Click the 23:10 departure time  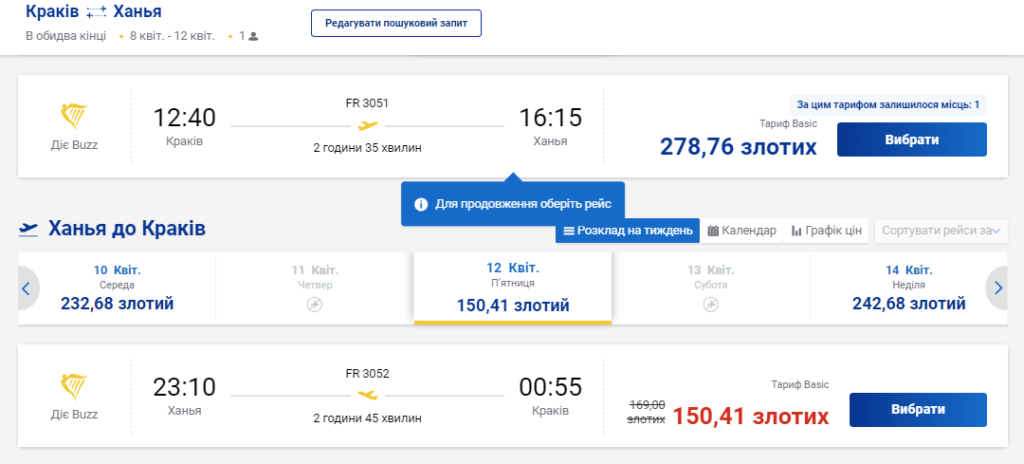point(184,388)
